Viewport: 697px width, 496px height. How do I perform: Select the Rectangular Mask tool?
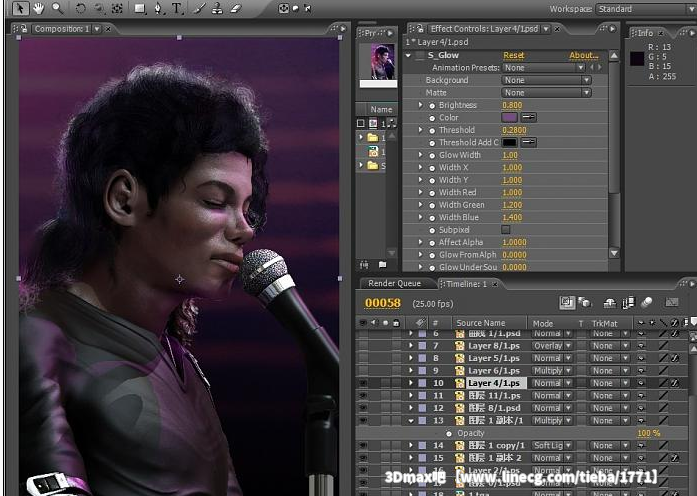(x=140, y=8)
